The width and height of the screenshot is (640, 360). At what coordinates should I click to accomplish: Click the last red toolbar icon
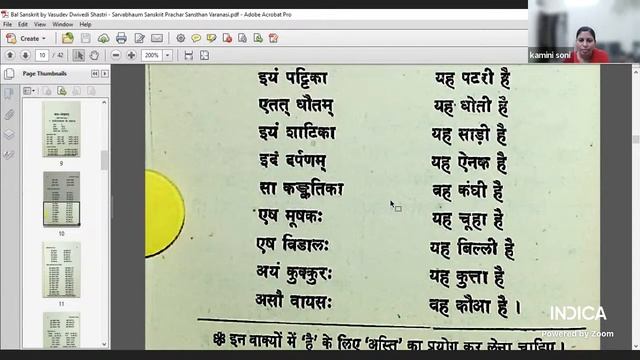point(273,38)
